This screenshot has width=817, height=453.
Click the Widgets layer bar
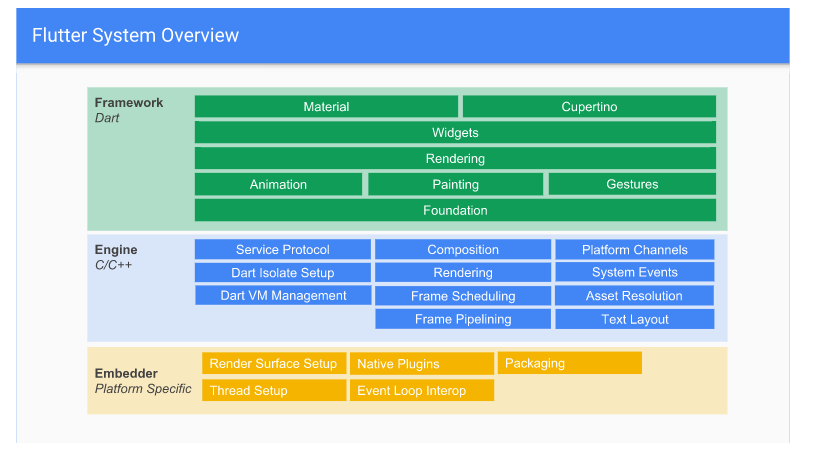point(455,132)
